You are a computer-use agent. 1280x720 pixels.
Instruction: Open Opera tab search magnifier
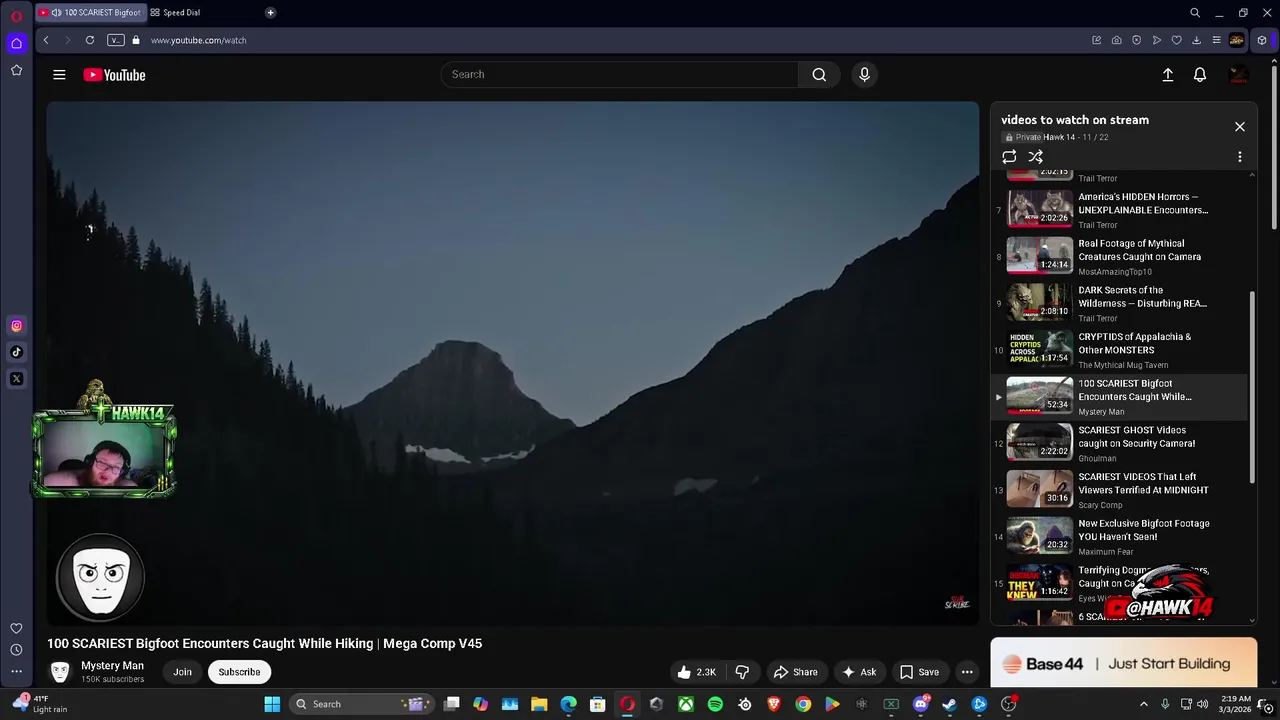click(1195, 13)
